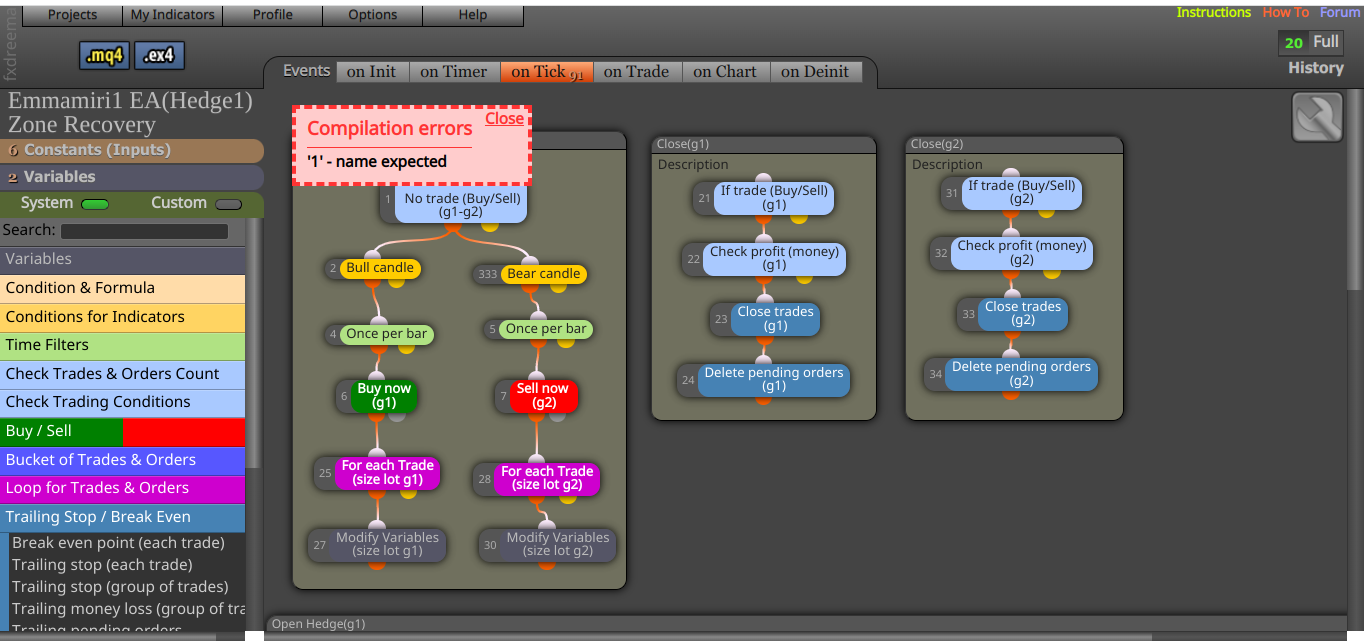This screenshot has height=641, width=1364.
Task: Switch to the on Init event tab
Action: point(371,72)
